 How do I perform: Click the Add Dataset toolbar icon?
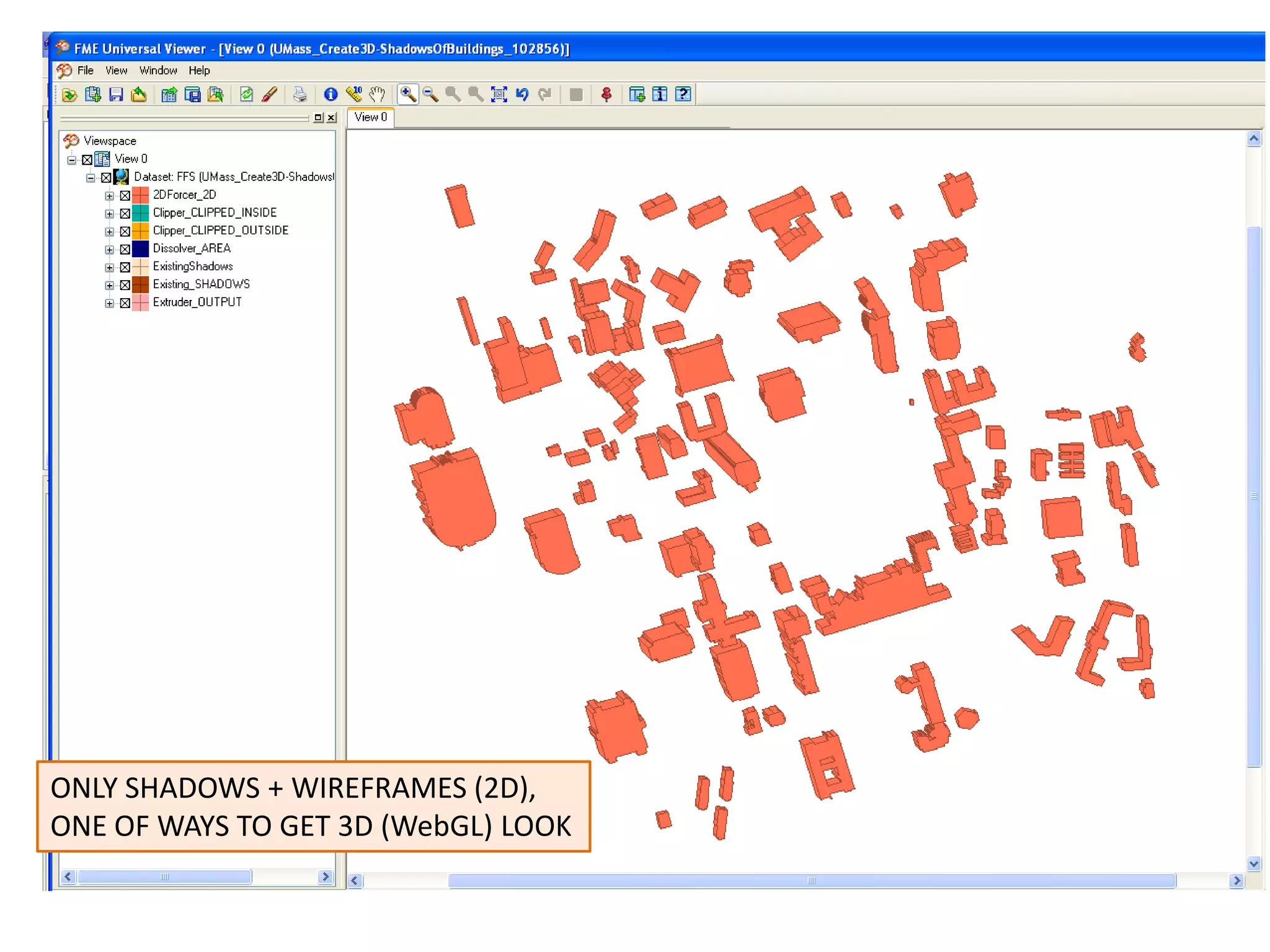coord(93,95)
